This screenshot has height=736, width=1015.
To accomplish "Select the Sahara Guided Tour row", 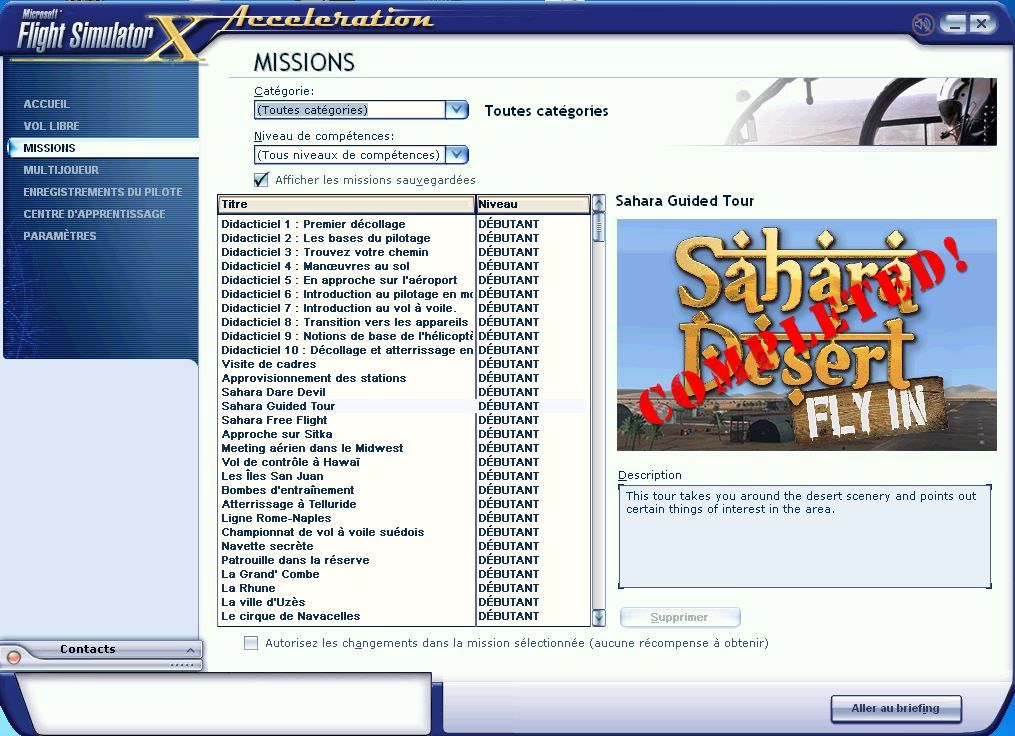I will click(x=403, y=407).
